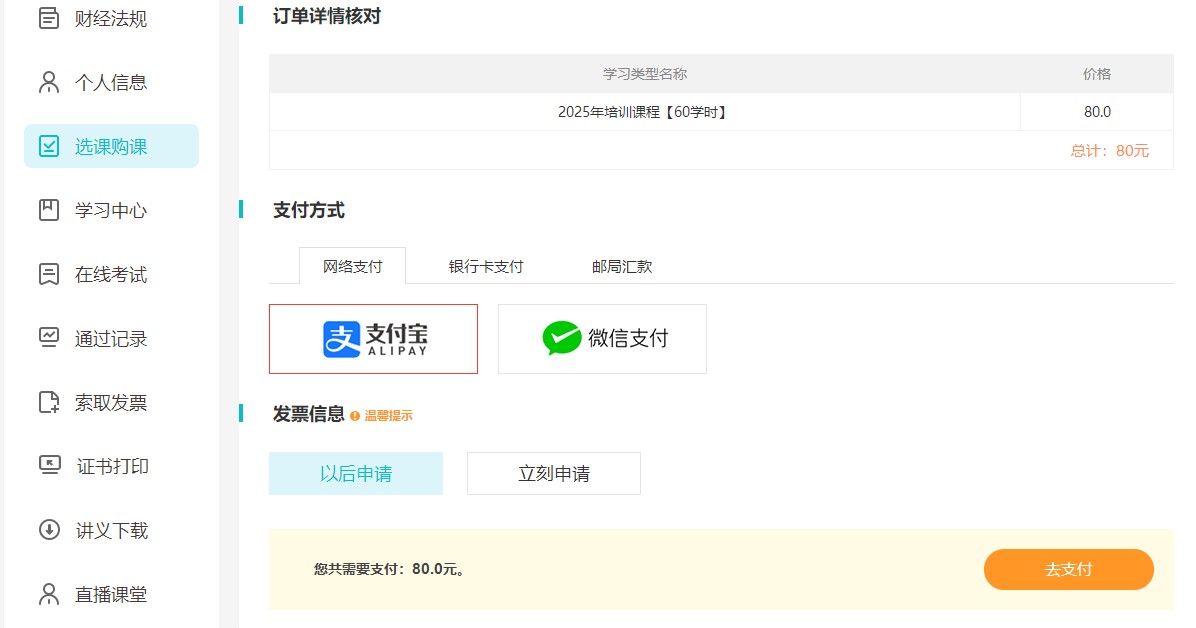Image resolution: width=1196 pixels, height=628 pixels.
Task: Click the 总计：80元 text
Action: coord(1110,150)
